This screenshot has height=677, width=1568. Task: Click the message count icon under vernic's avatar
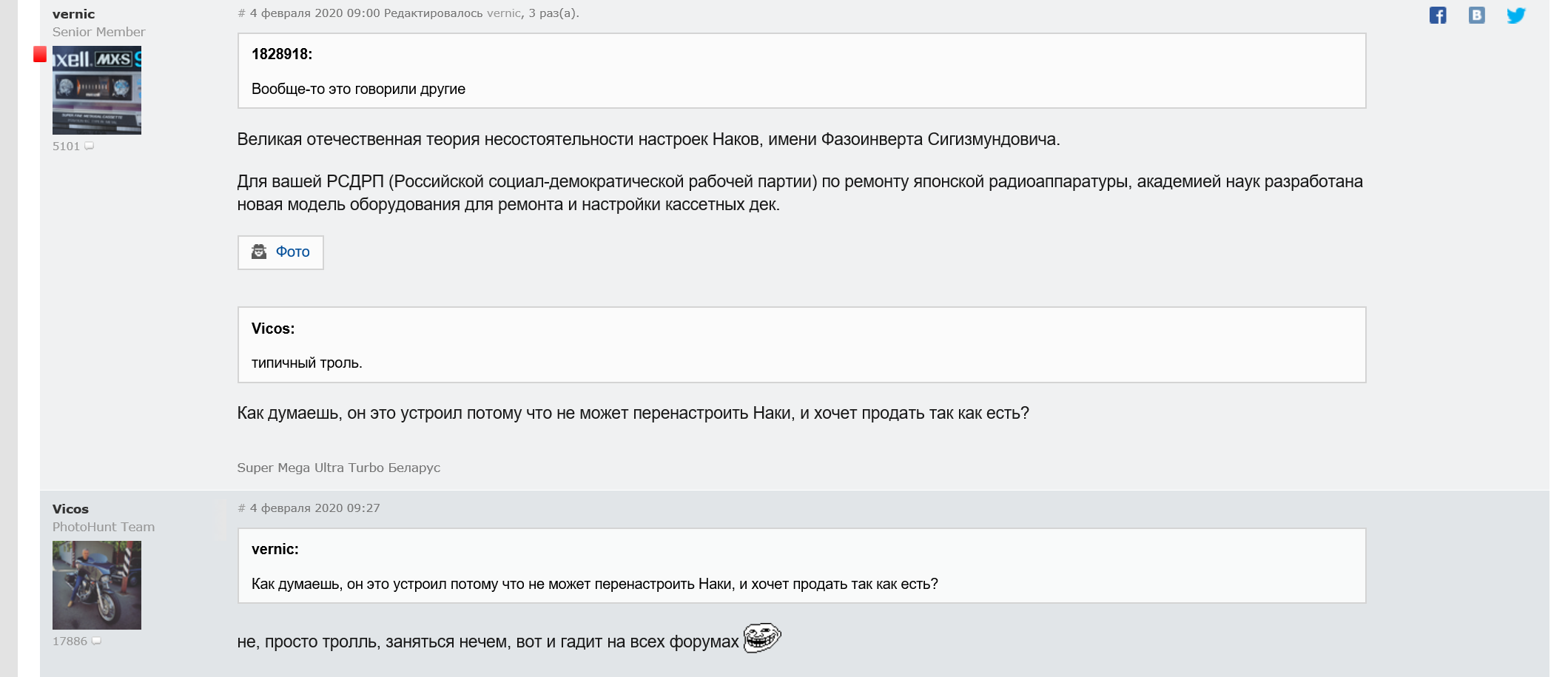tap(90, 146)
